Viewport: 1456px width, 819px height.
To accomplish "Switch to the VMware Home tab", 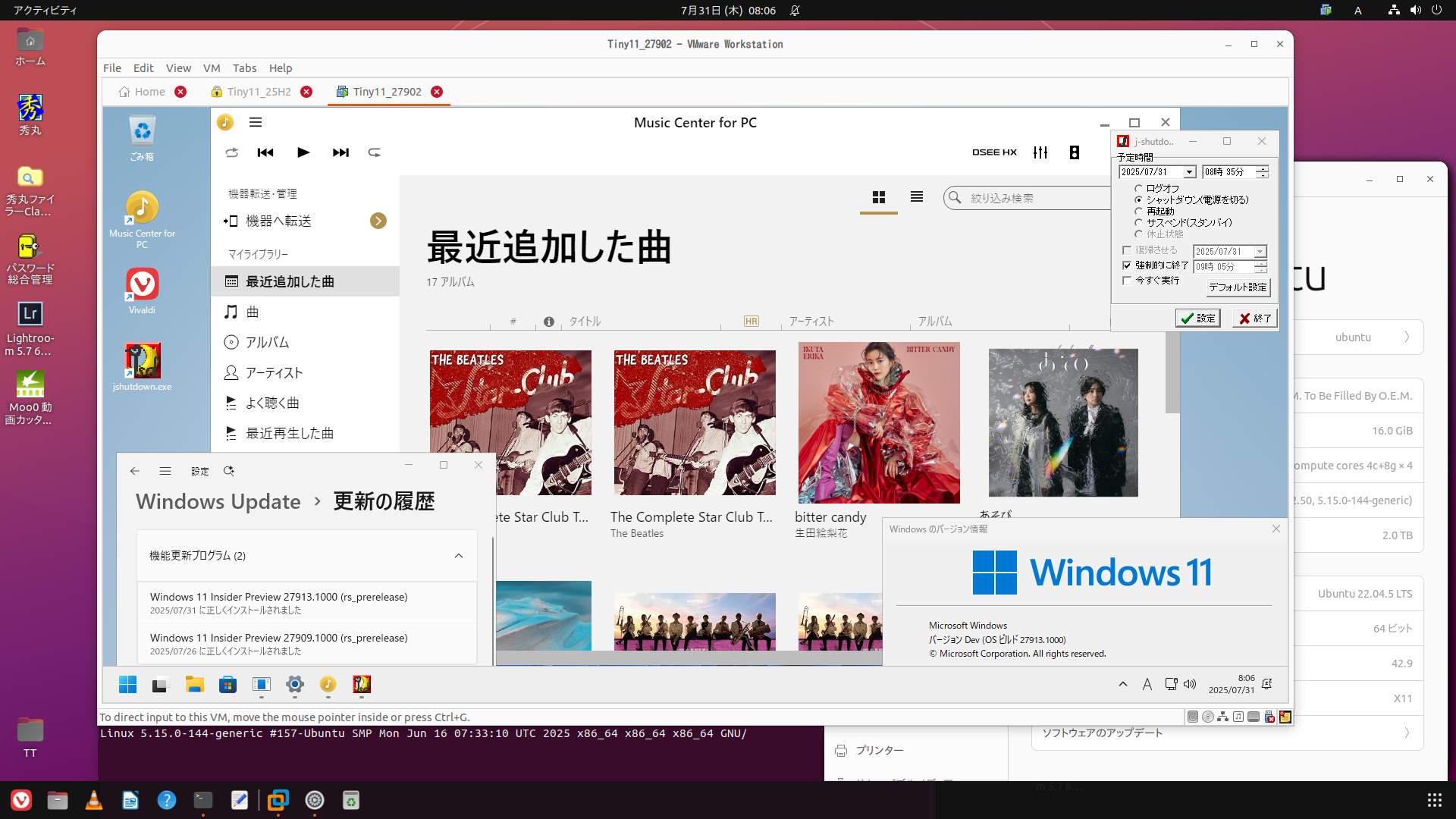I will pyautogui.click(x=143, y=92).
